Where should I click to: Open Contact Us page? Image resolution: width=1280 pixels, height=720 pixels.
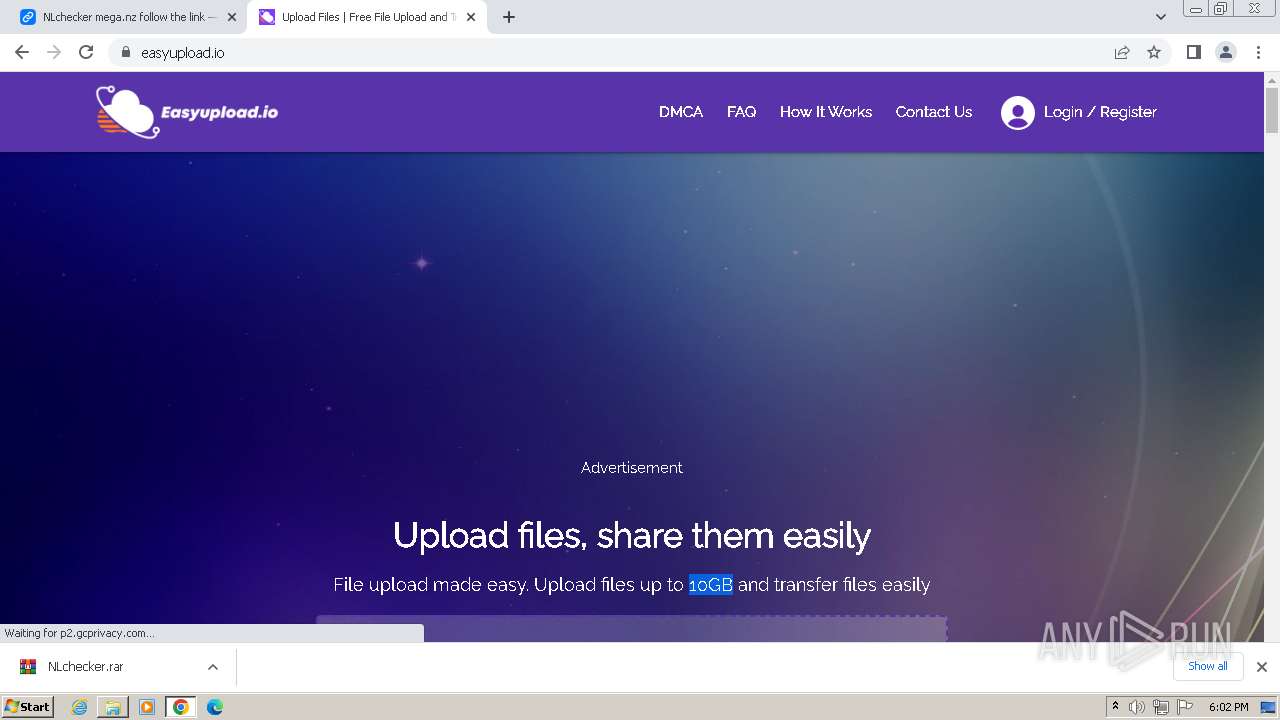(x=934, y=112)
